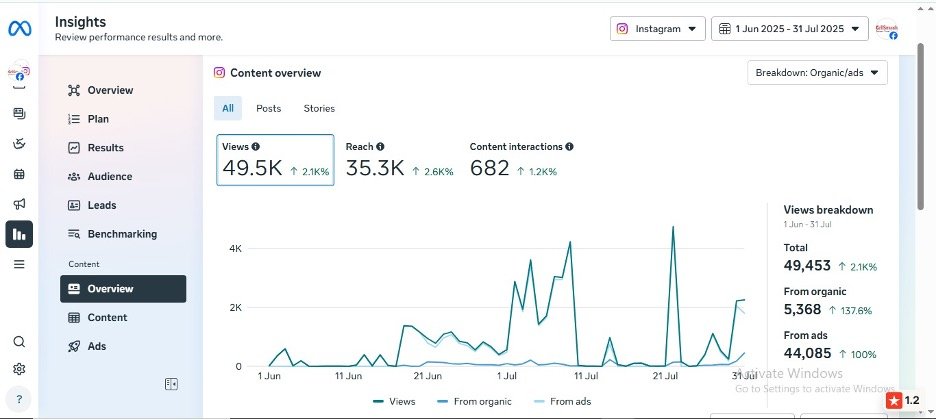Switch to the Stories tab
Screen dimensions: 936x420
click(319, 108)
